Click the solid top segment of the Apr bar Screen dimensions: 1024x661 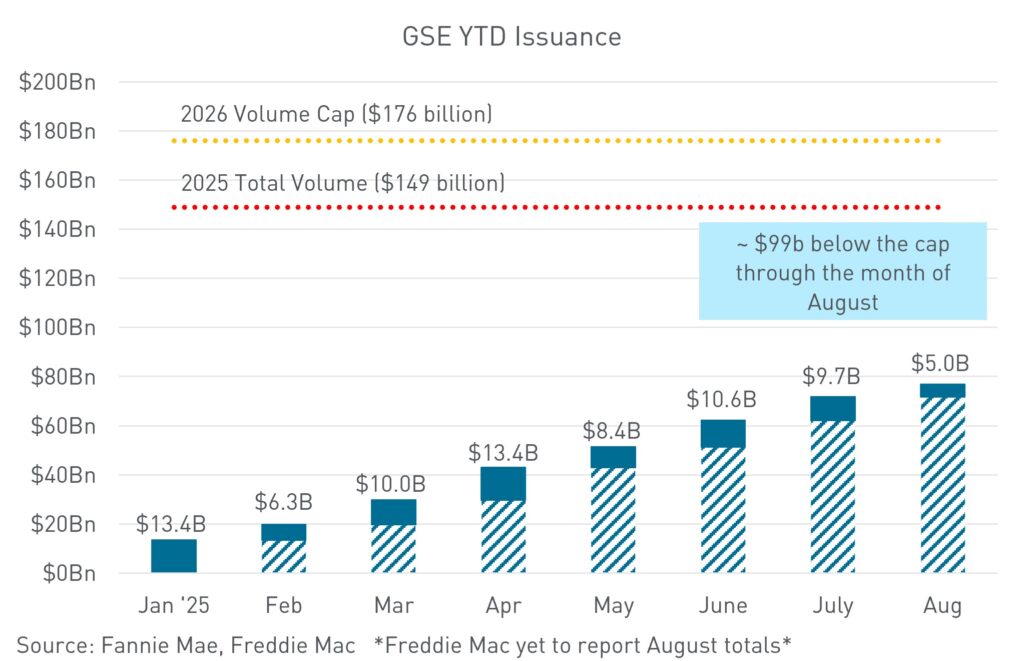[x=504, y=484]
